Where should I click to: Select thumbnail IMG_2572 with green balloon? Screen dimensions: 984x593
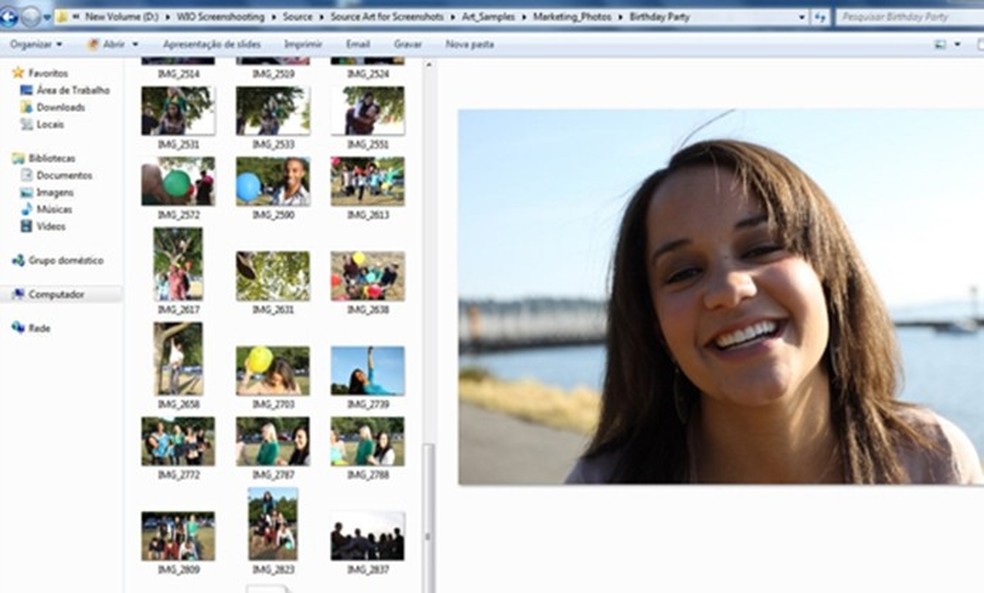(x=178, y=181)
